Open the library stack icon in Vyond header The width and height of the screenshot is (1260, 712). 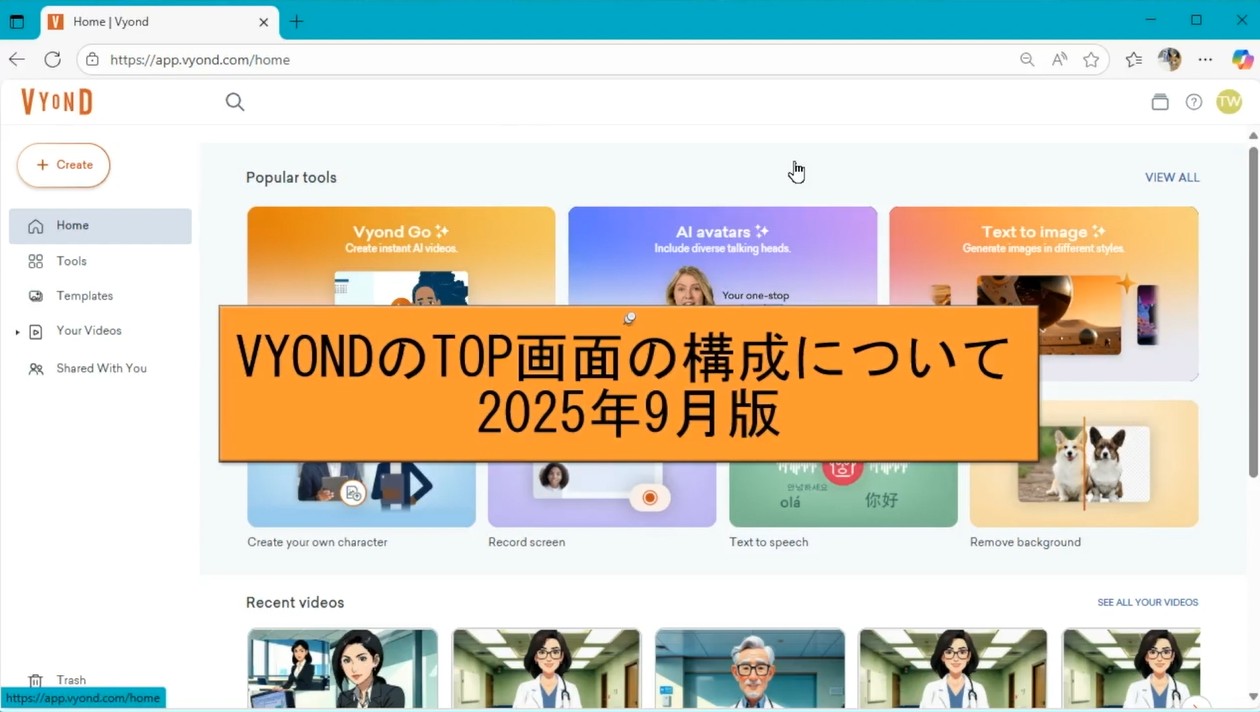[1160, 102]
